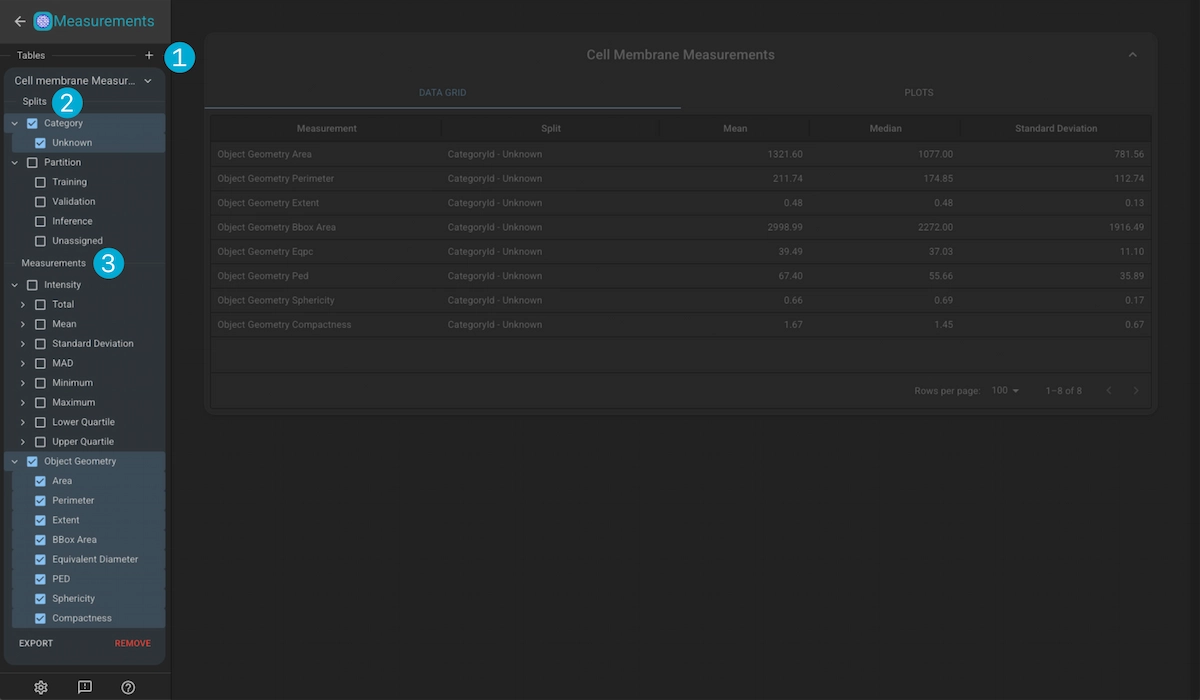1200x700 pixels.
Task: Check the Maximum intensity checkbox
Action: coord(40,402)
